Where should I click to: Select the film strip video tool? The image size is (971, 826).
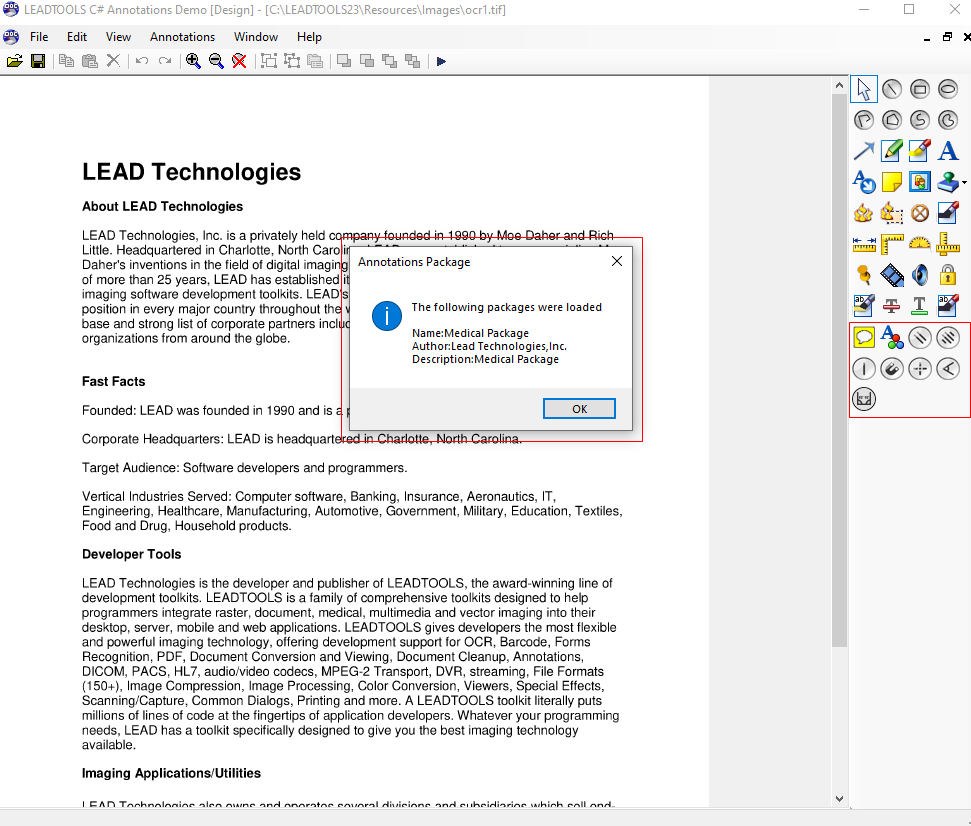[892, 275]
